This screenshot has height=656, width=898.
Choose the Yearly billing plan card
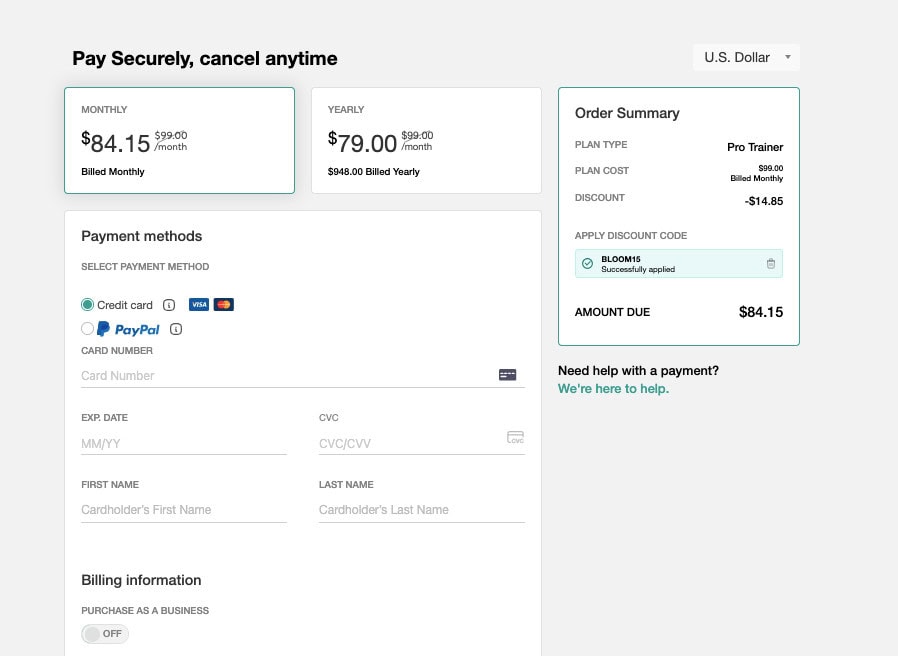pyautogui.click(x=426, y=140)
